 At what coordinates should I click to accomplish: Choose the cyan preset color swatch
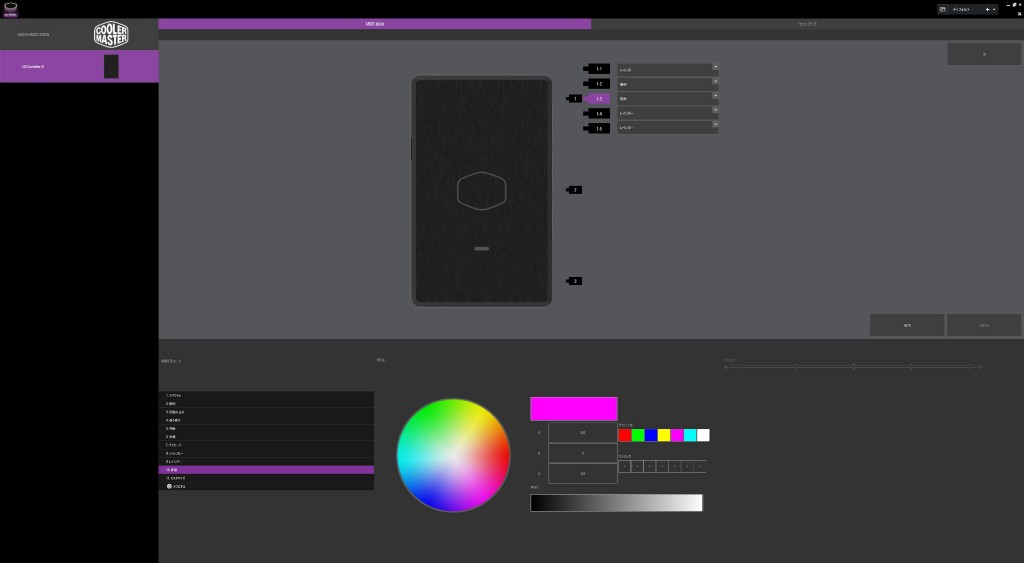pos(690,435)
